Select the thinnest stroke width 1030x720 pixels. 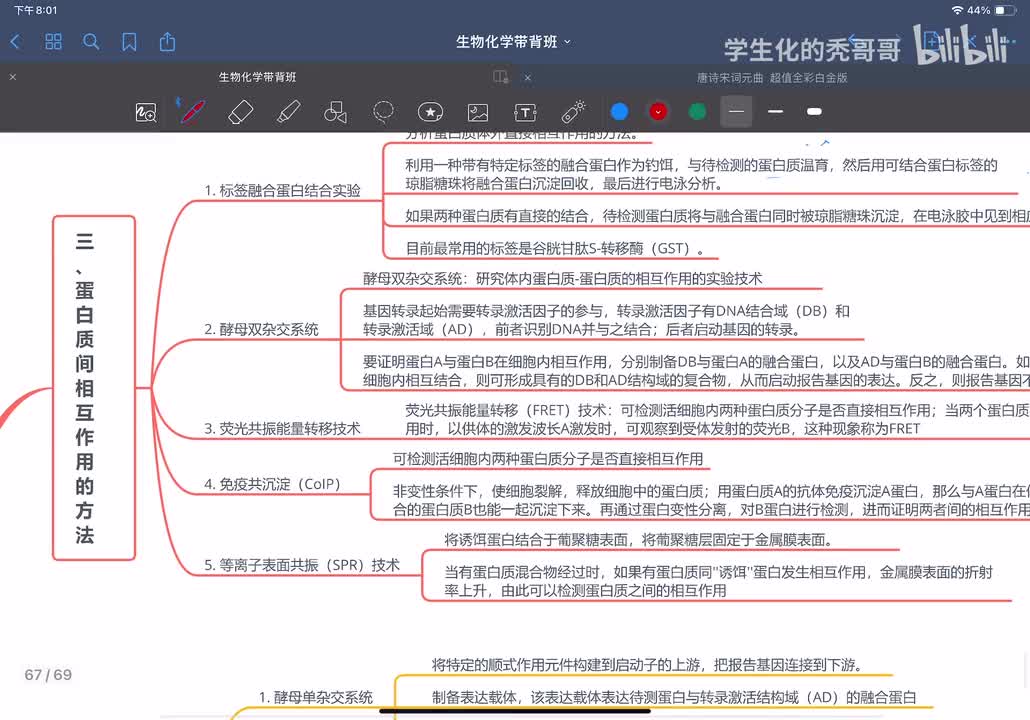click(x=736, y=112)
